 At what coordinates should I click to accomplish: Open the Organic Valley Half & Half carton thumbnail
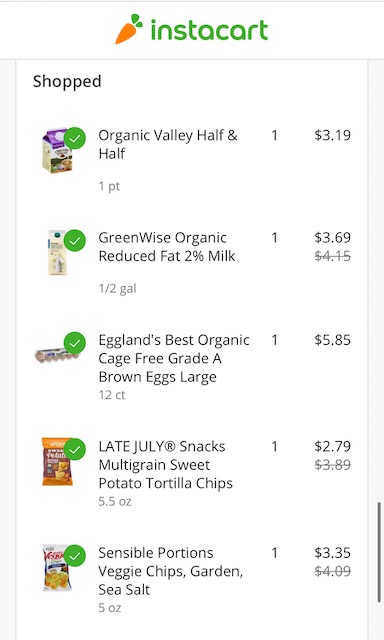click(x=57, y=150)
